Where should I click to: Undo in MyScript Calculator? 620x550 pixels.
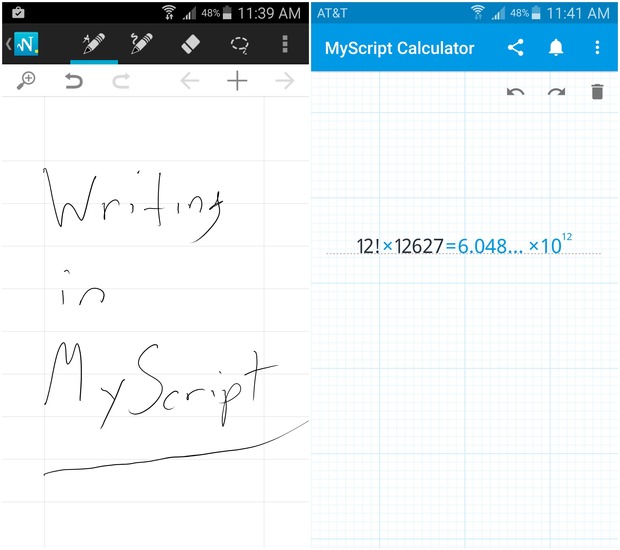[x=516, y=92]
